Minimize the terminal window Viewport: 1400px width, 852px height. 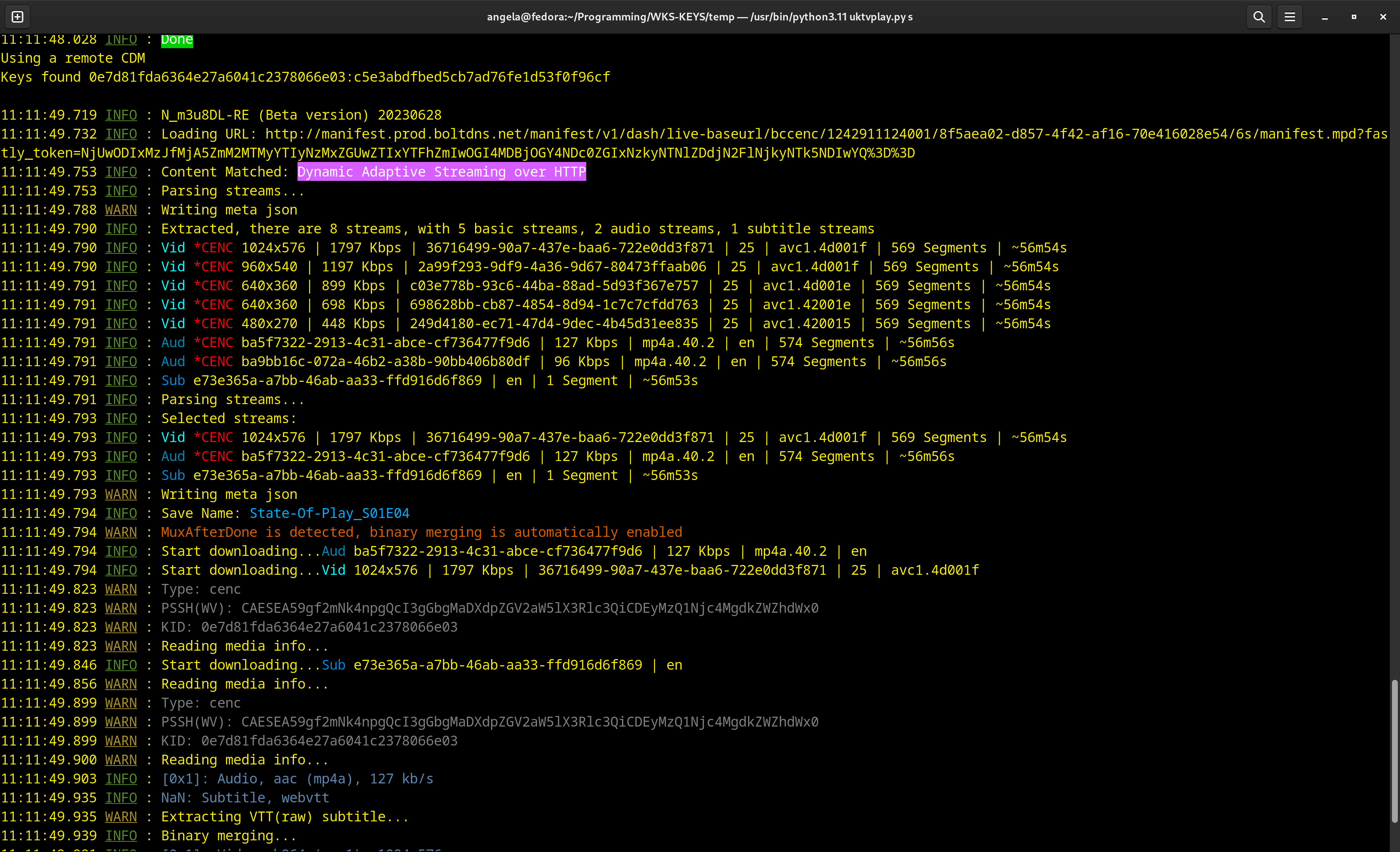pos(1325,17)
